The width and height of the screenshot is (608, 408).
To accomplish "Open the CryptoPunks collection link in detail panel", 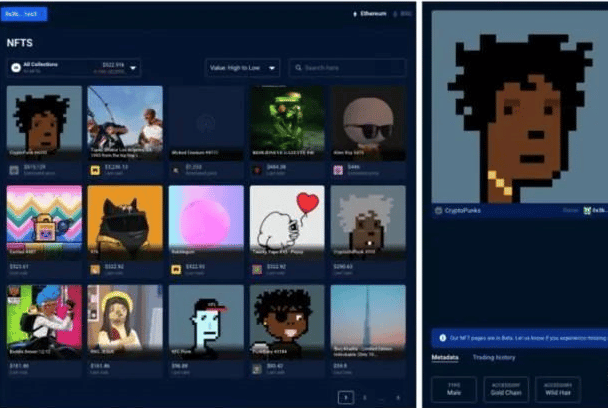I will coord(463,211).
